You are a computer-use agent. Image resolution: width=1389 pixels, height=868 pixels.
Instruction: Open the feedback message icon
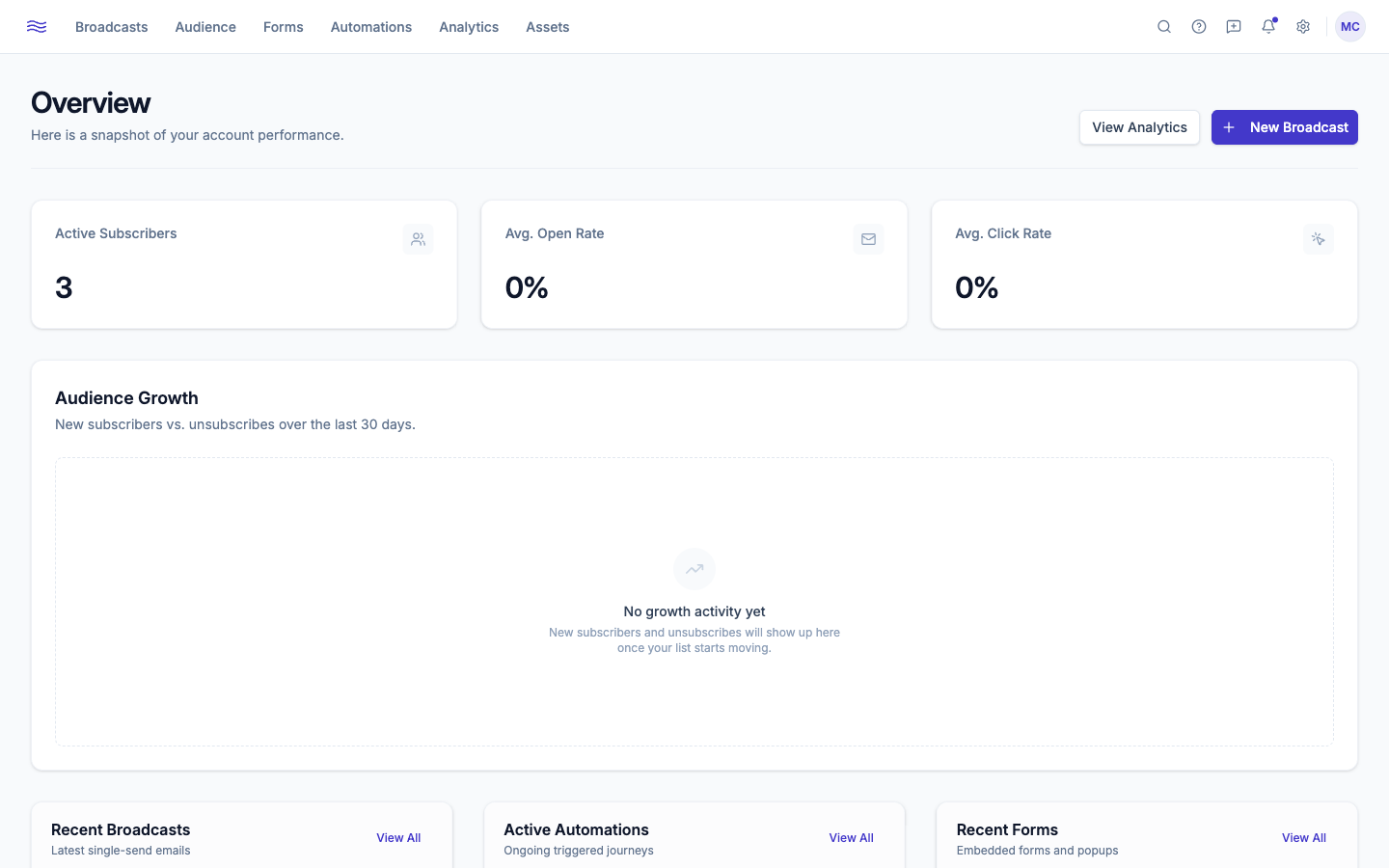coord(1234,27)
